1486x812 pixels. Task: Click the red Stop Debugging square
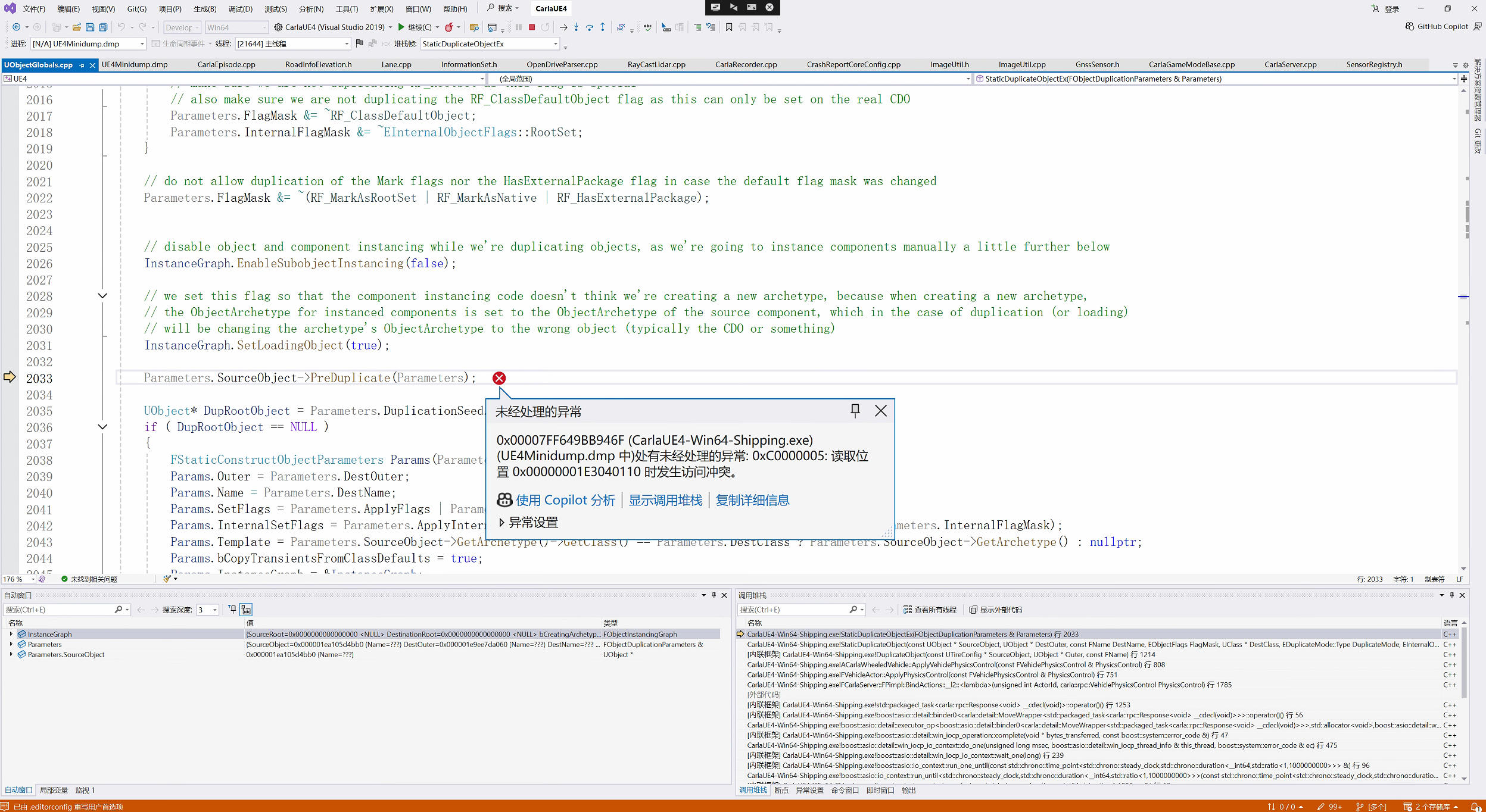click(x=532, y=27)
